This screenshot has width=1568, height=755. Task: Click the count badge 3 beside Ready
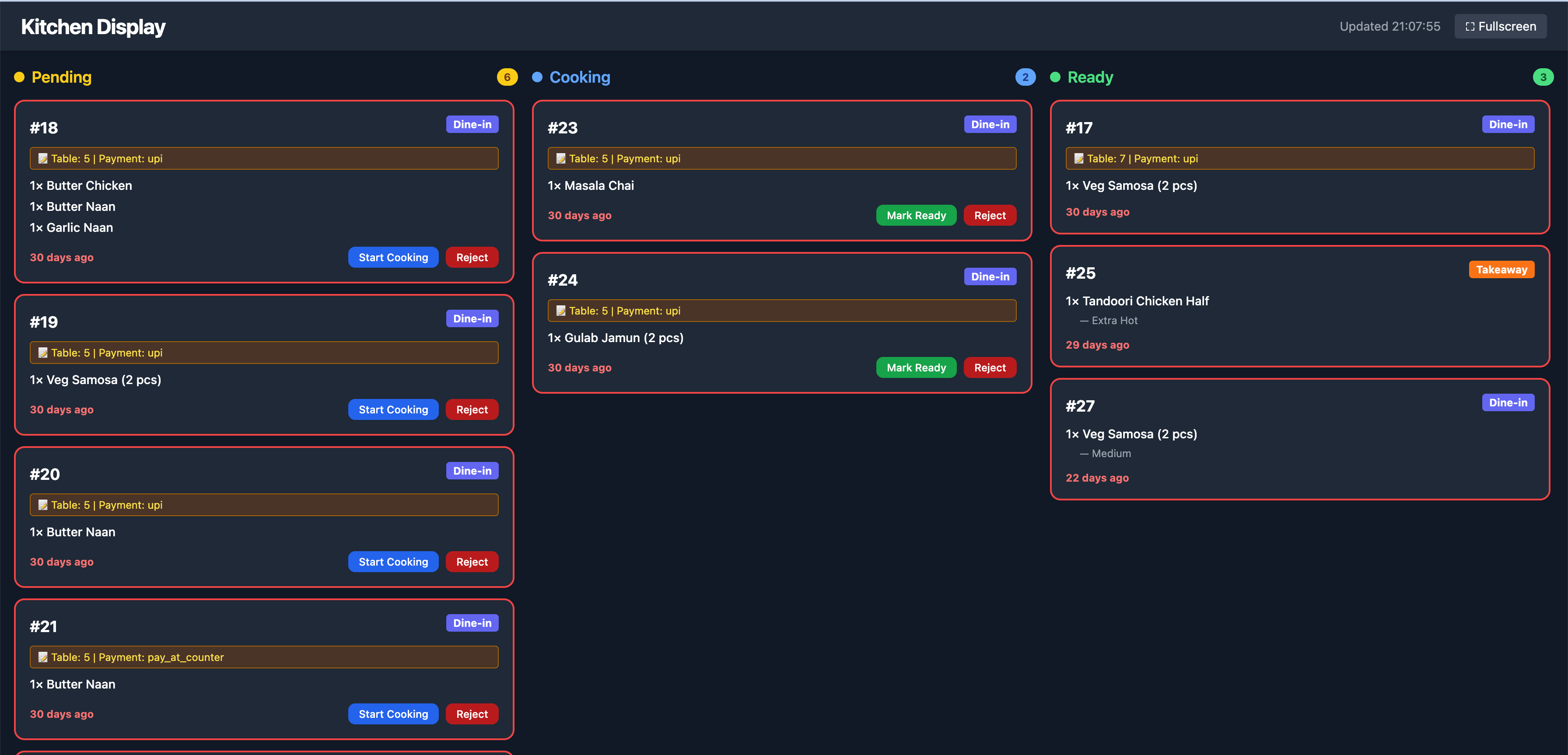1543,77
